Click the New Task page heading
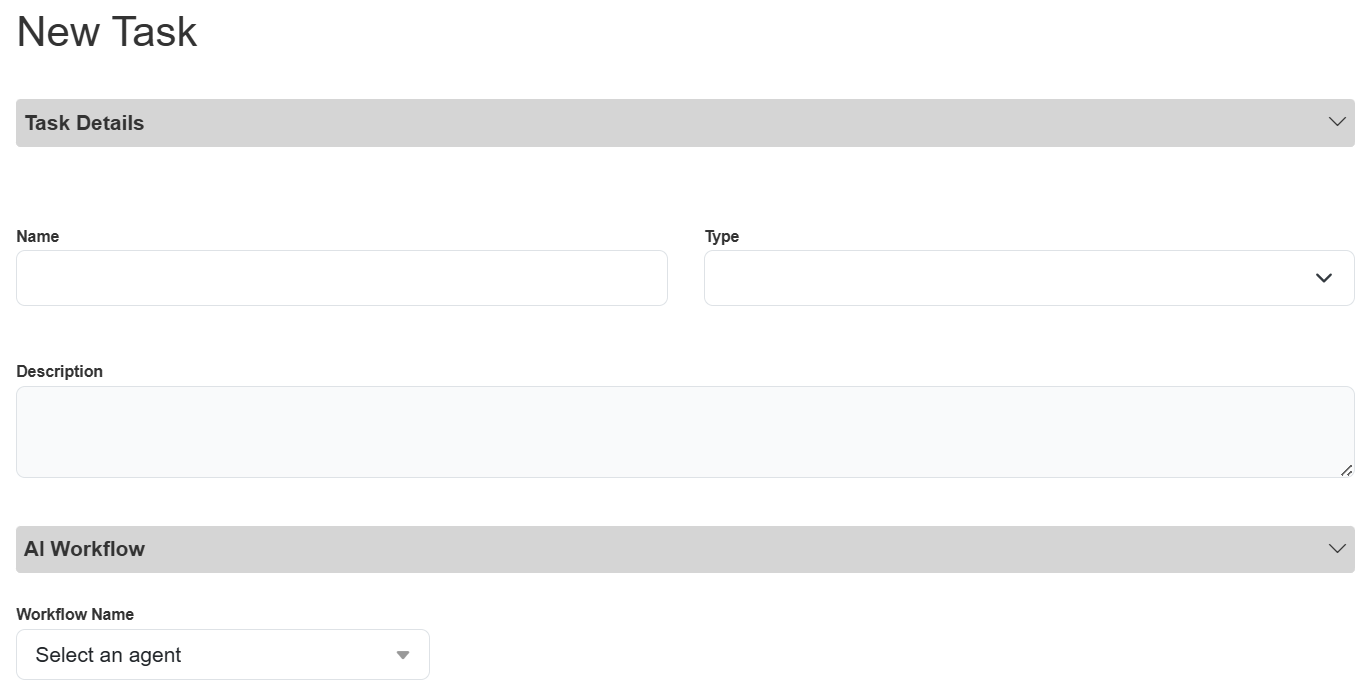 click(x=107, y=32)
